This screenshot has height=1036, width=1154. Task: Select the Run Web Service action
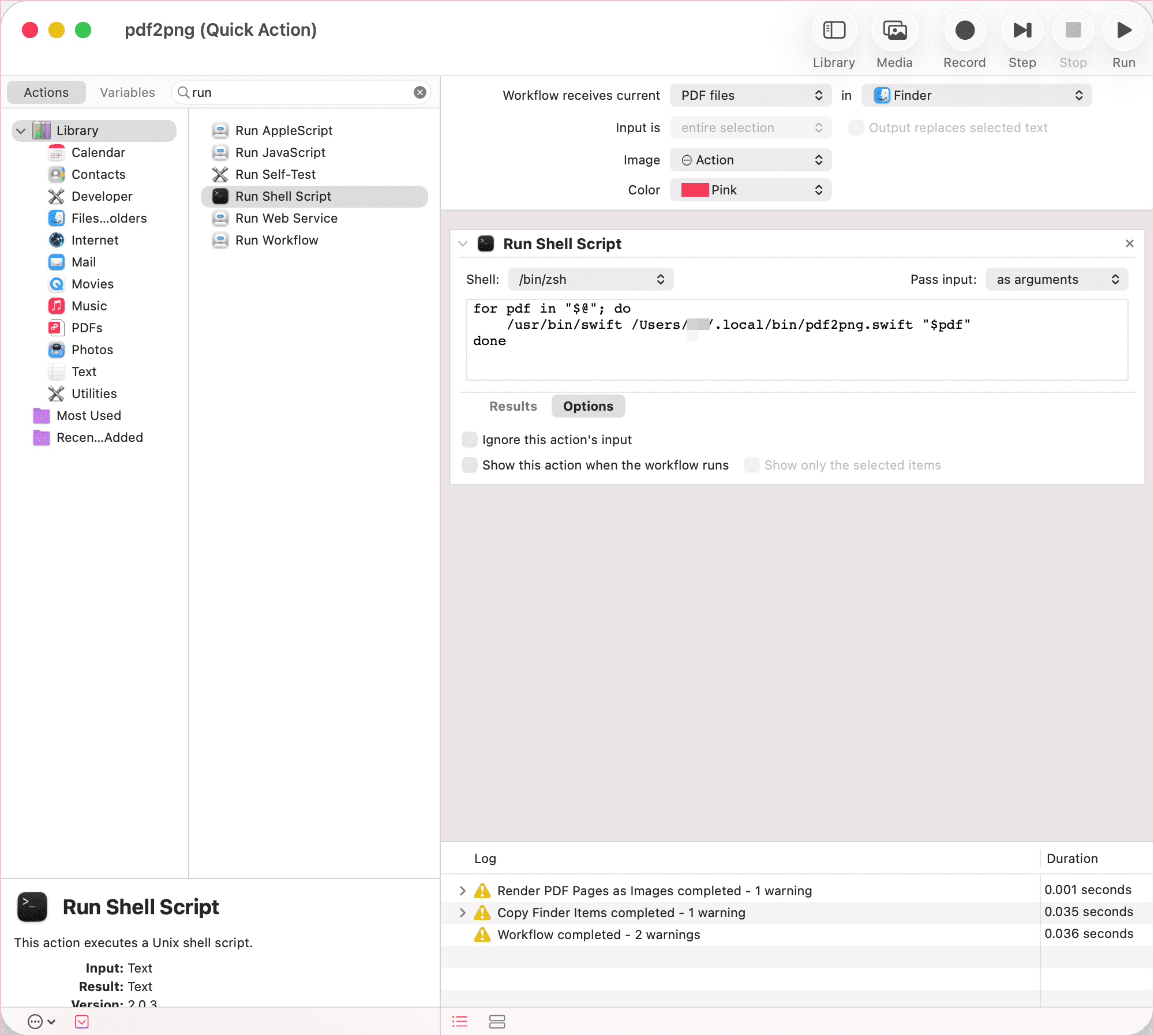click(x=286, y=218)
